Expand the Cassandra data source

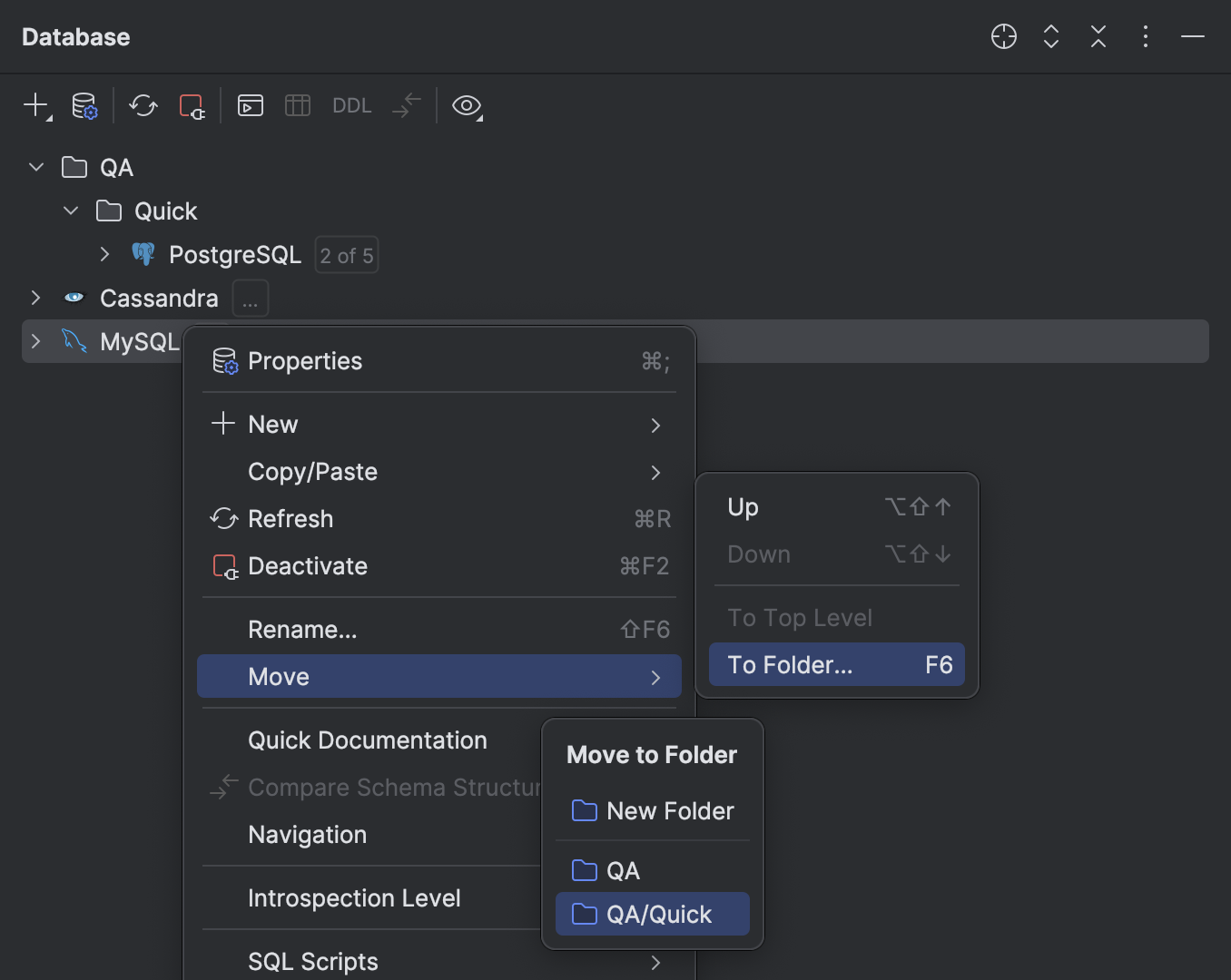click(x=35, y=298)
